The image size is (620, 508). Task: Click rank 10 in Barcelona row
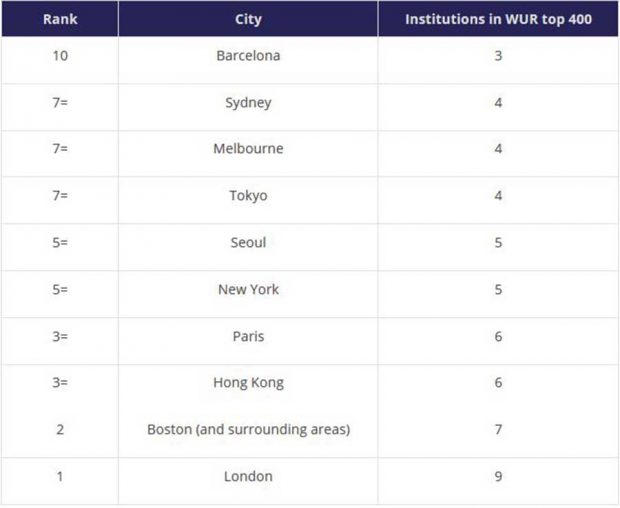click(60, 56)
